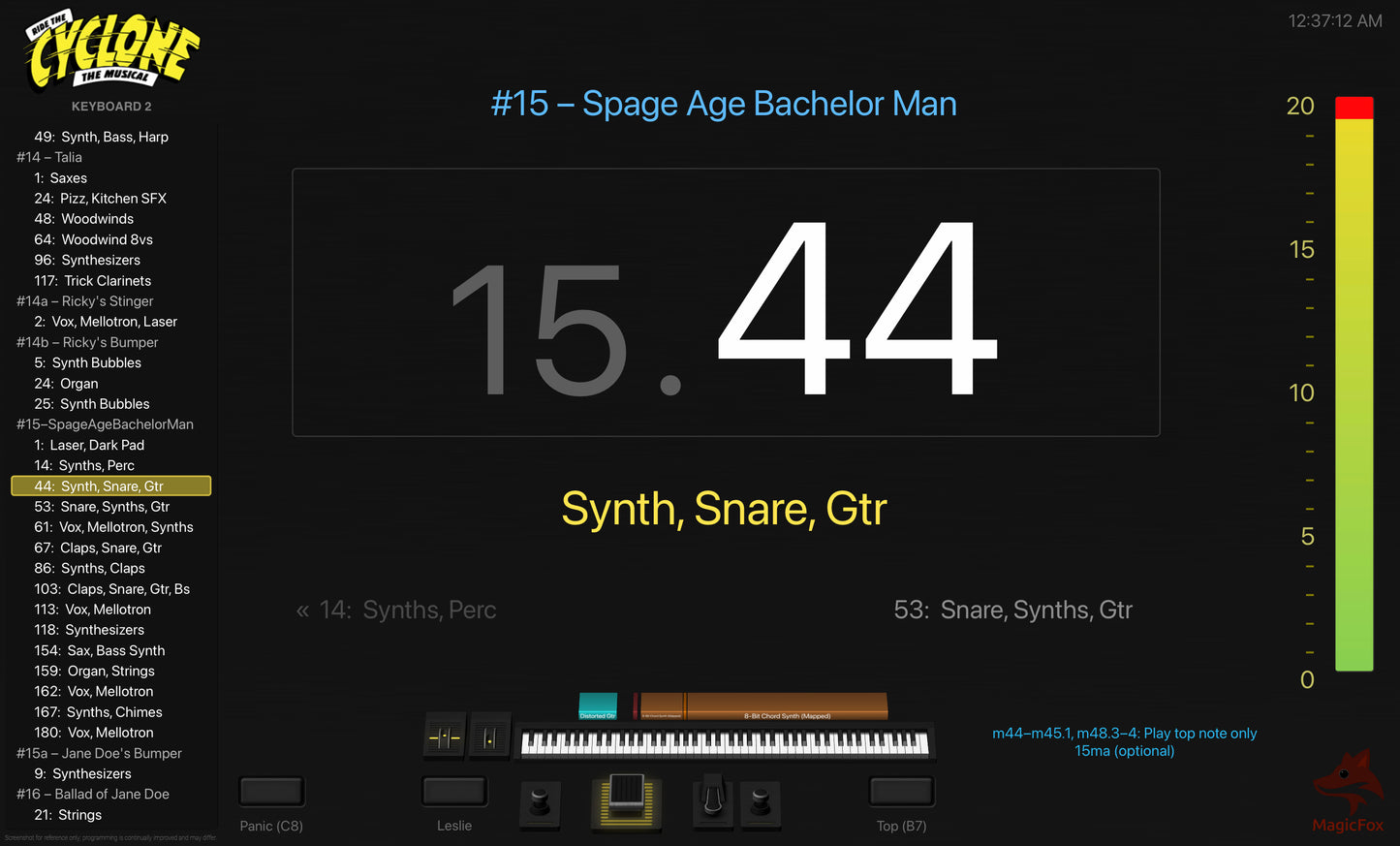Select patch 118: Synthesizers in list

(89, 630)
